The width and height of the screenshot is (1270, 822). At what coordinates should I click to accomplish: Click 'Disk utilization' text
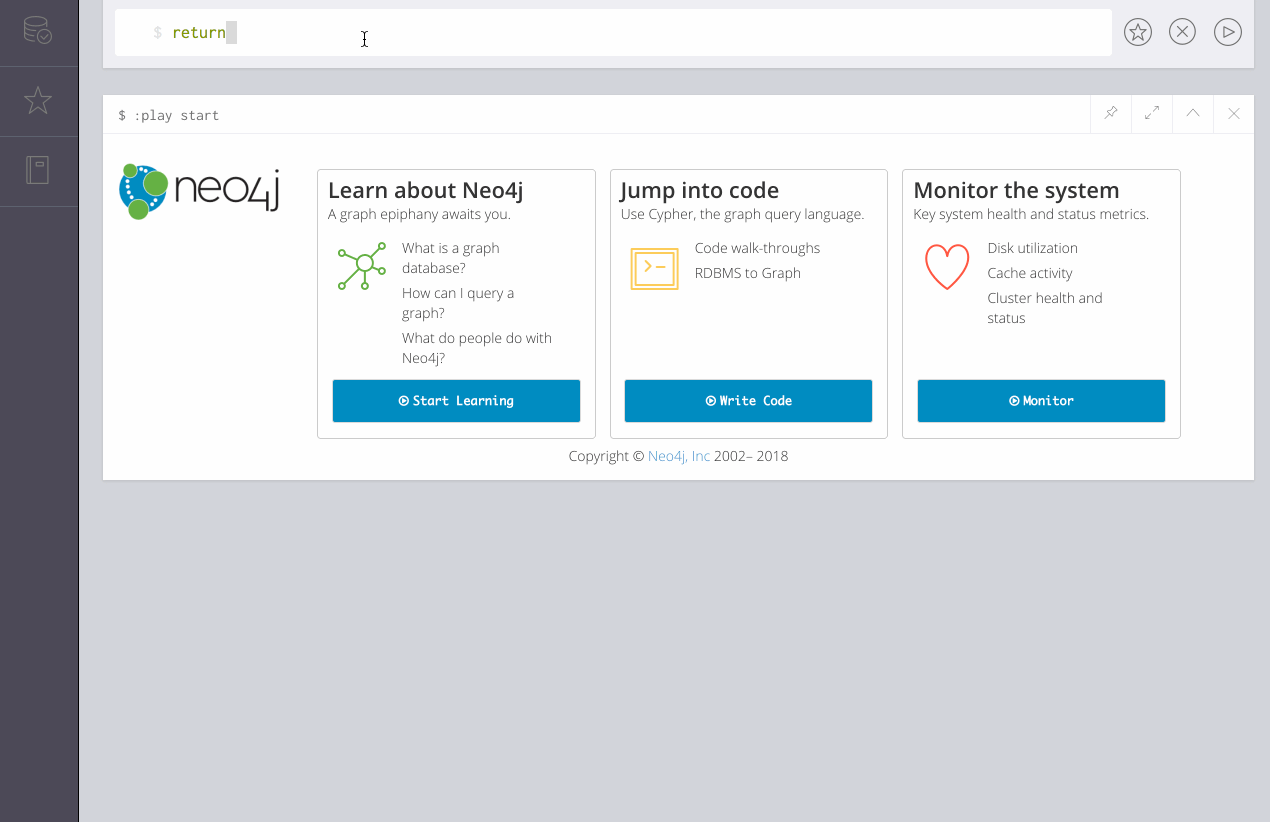1033,248
